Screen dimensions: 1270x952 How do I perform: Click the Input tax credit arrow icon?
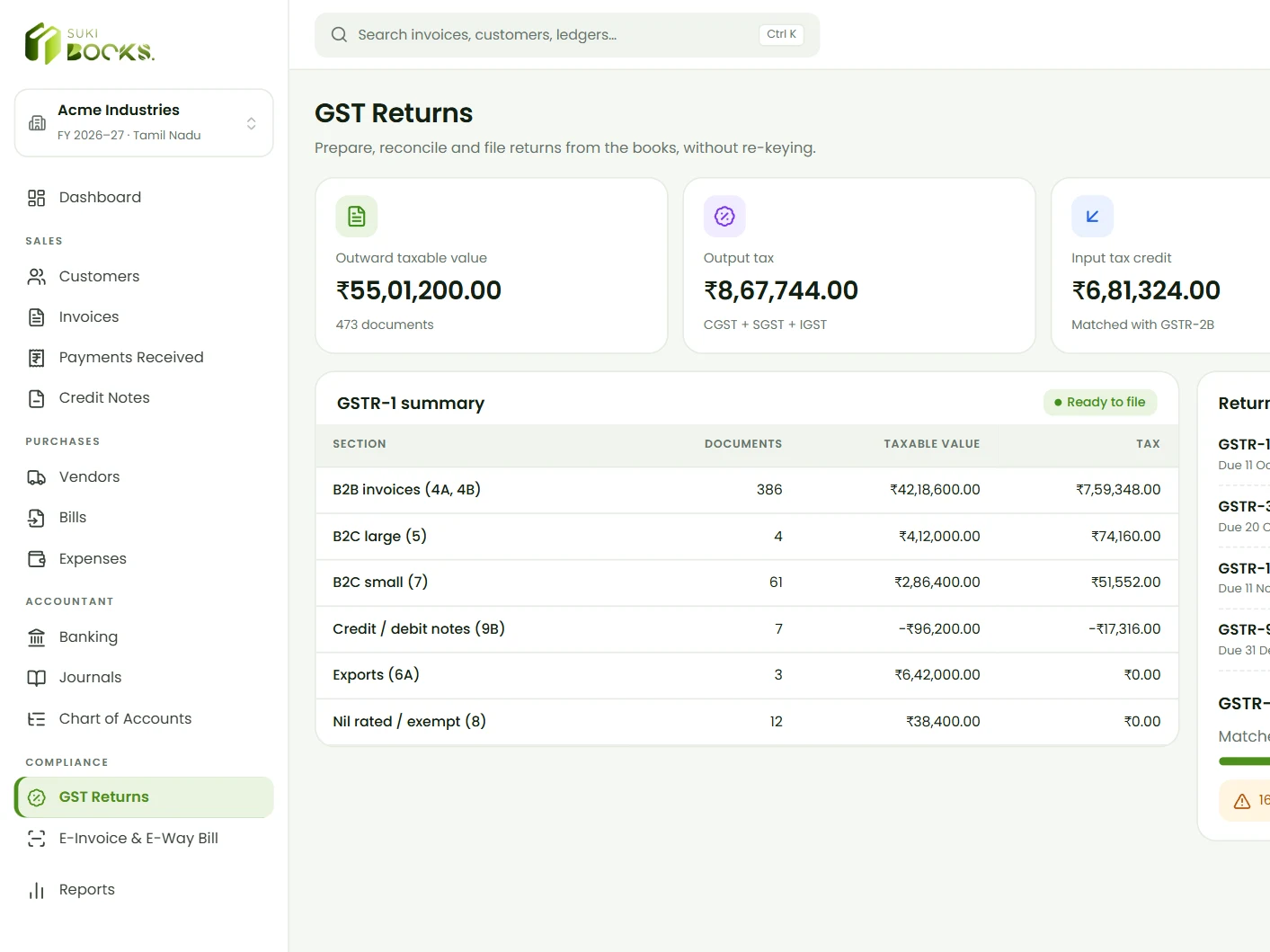click(1092, 217)
